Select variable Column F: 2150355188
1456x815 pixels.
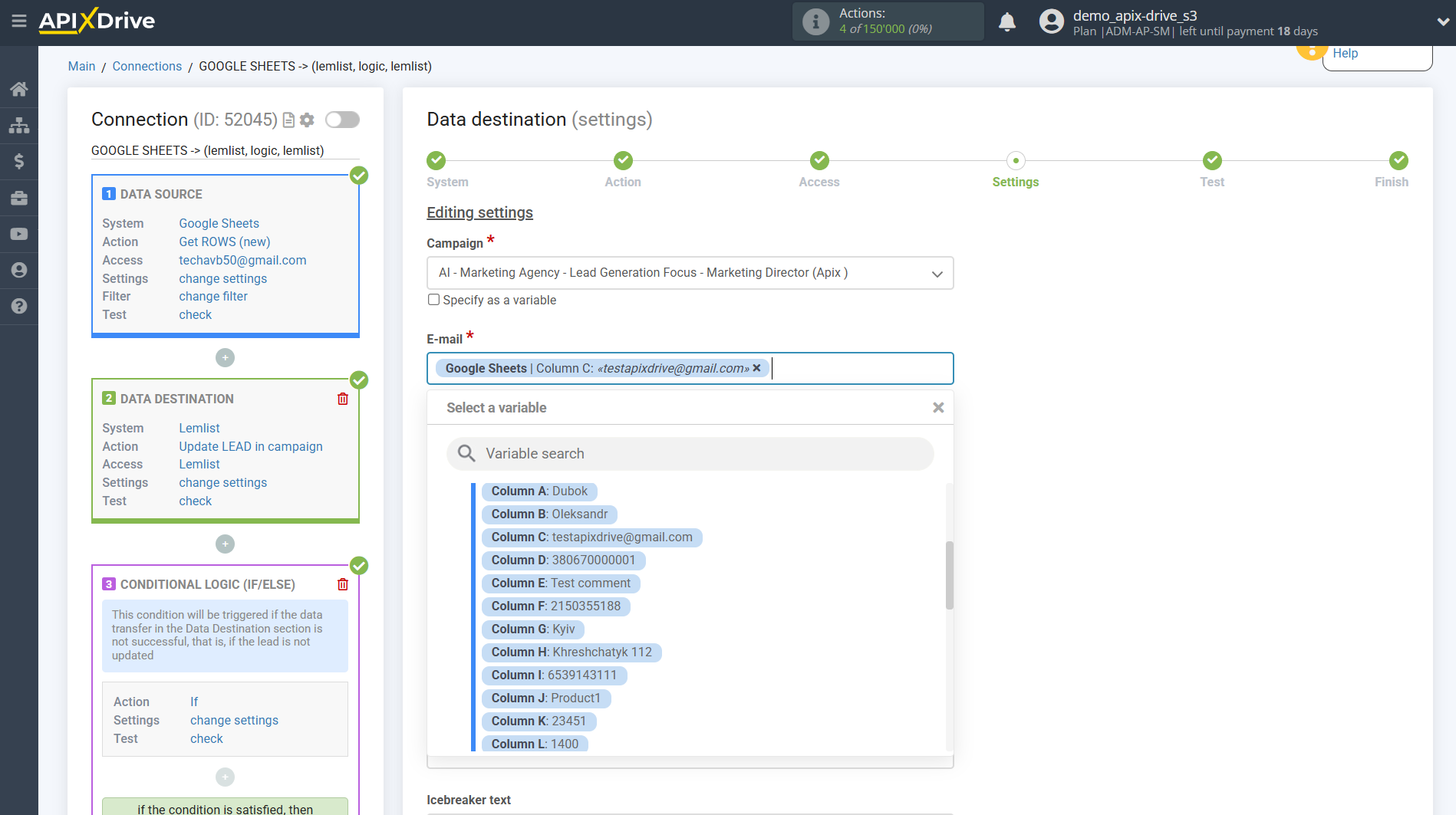pyautogui.click(x=555, y=606)
